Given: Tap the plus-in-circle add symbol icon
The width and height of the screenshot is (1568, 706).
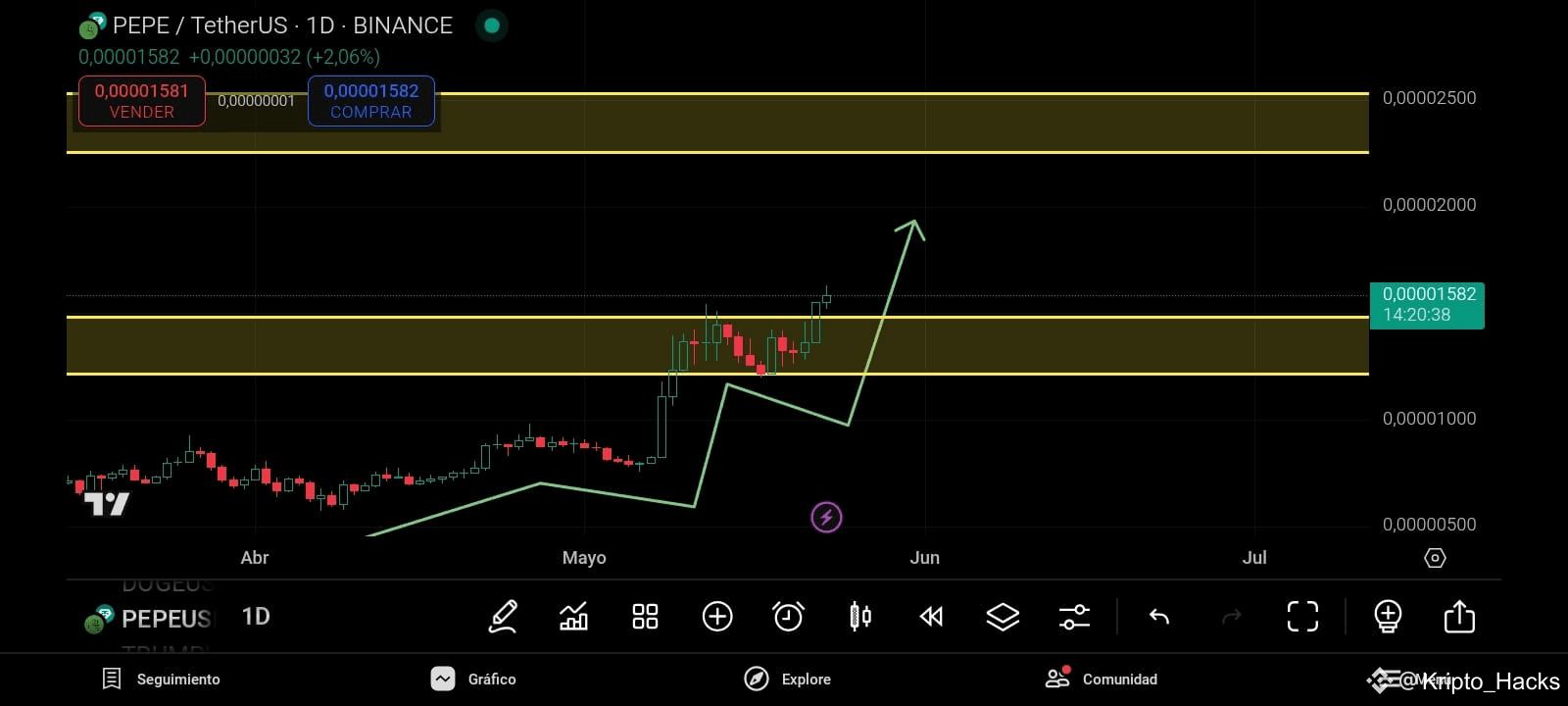Looking at the screenshot, I should pos(717,617).
